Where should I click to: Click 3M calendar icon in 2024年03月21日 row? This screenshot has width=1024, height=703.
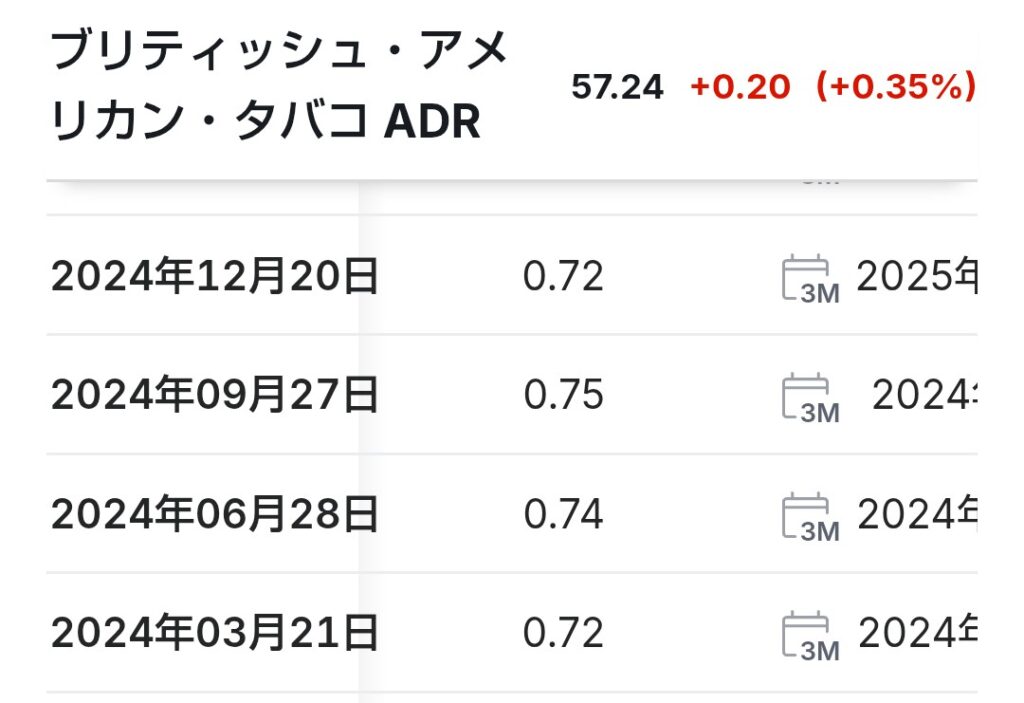(809, 635)
